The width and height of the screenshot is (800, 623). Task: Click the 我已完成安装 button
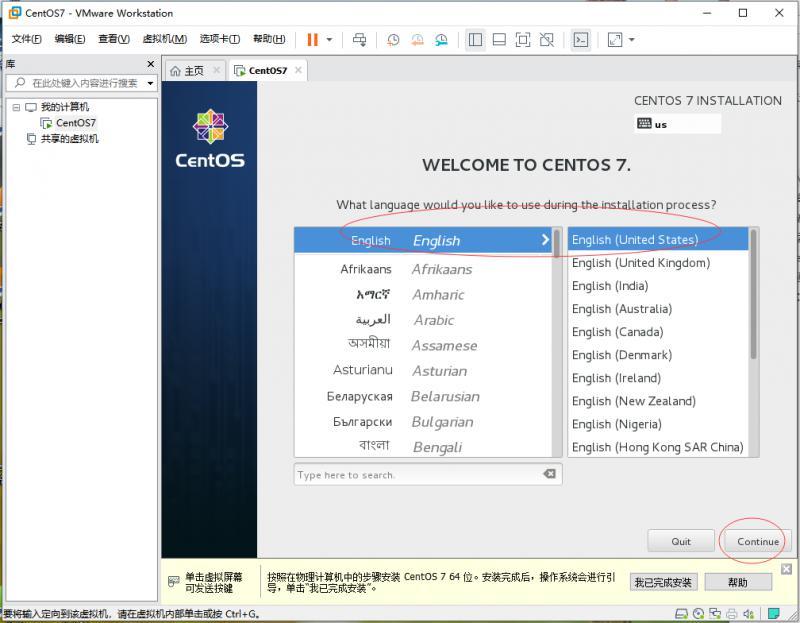[663, 582]
